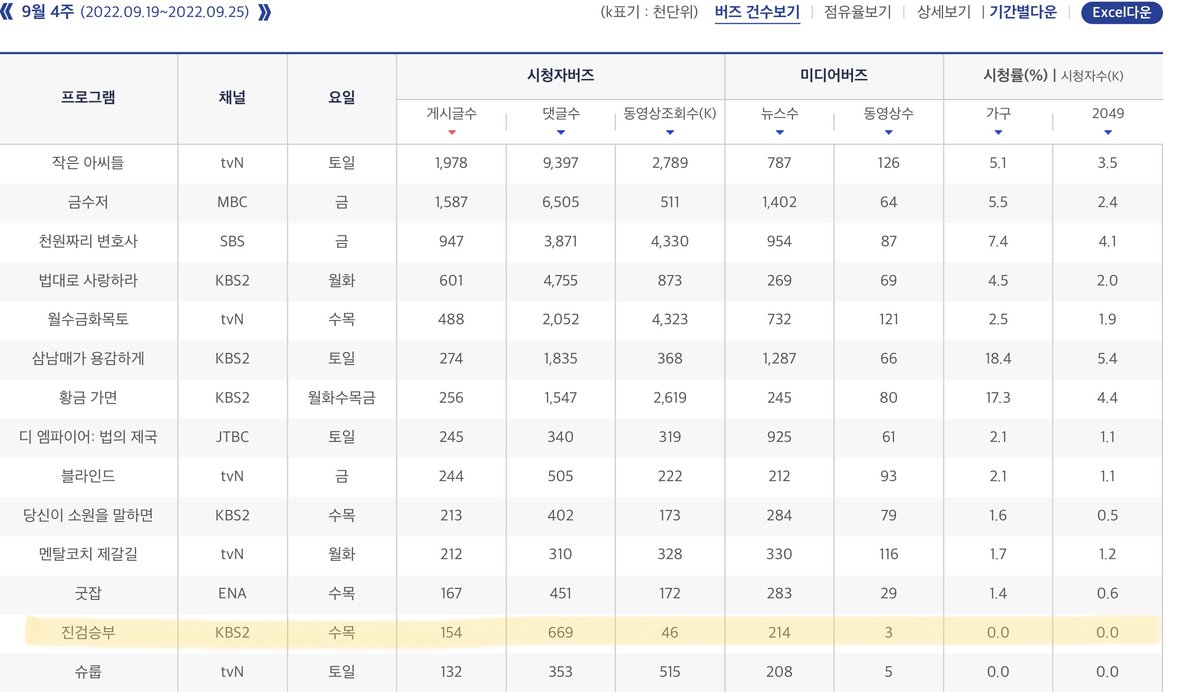Switch to 상세보기 view
Image resolution: width=1200 pixels, height=692 pixels.
click(943, 12)
